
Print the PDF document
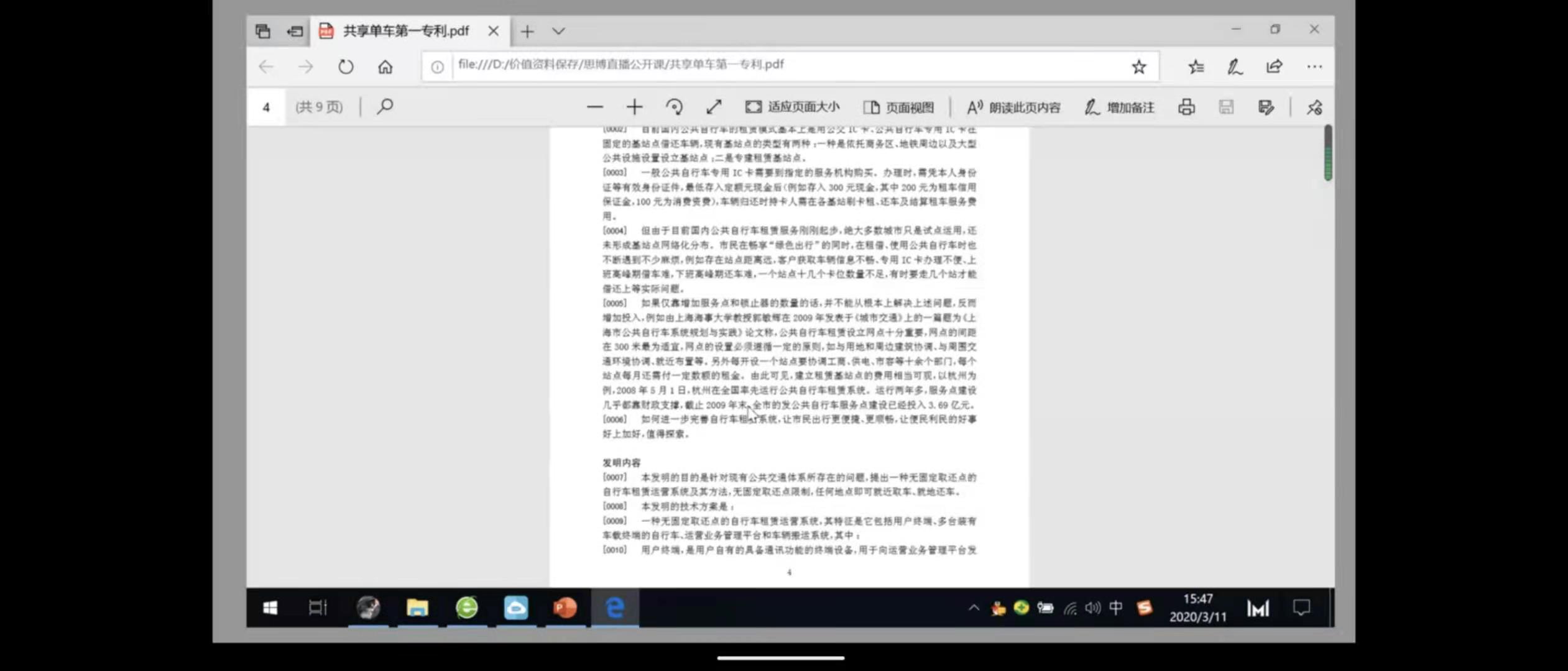(x=1186, y=107)
